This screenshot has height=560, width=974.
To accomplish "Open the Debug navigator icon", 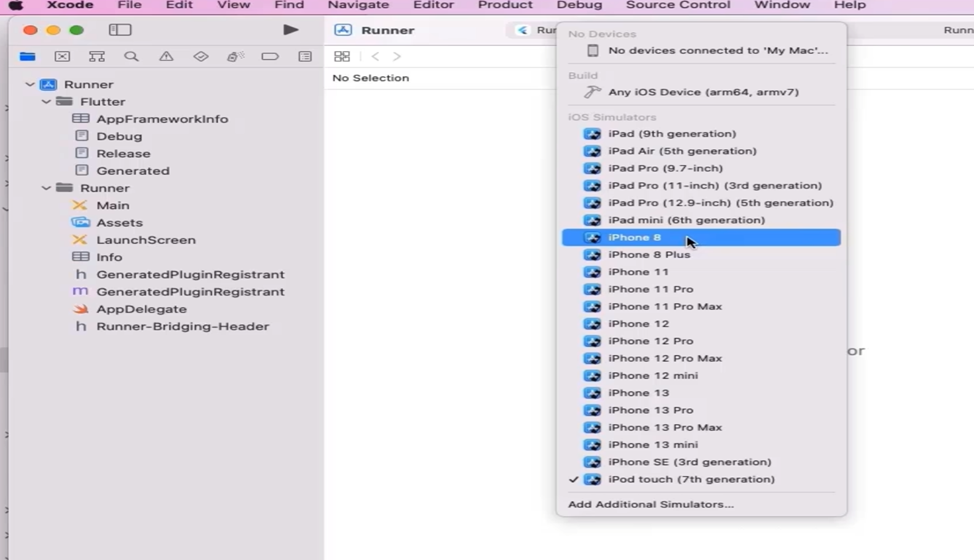I will coord(235,56).
